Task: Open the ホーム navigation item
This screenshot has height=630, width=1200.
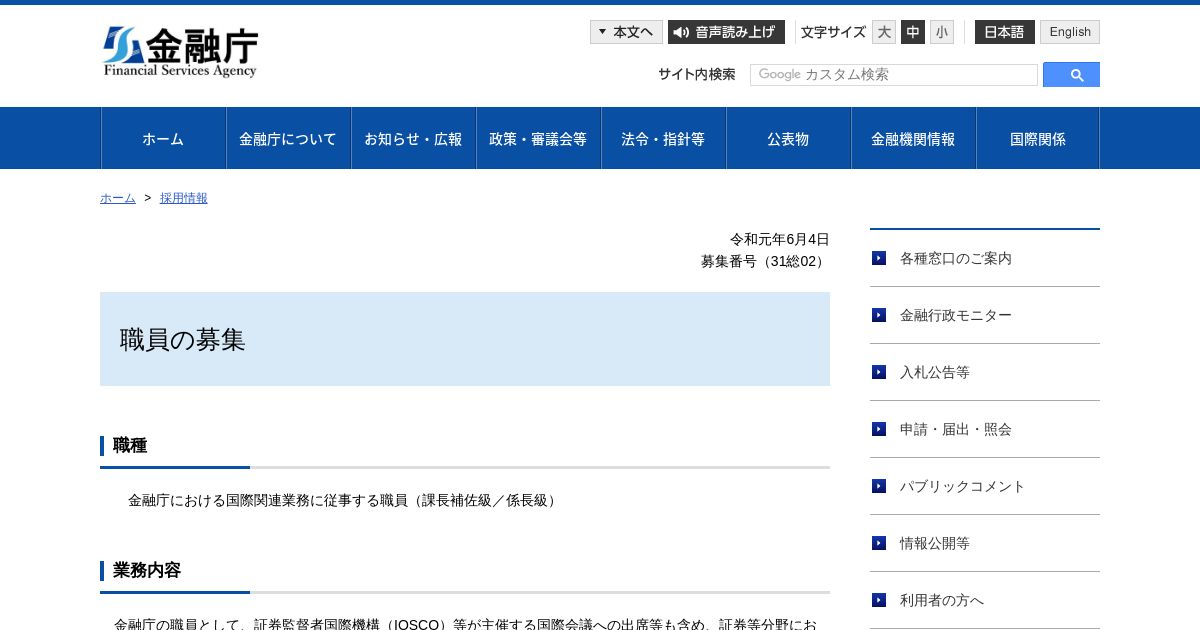Action: pos(163,139)
